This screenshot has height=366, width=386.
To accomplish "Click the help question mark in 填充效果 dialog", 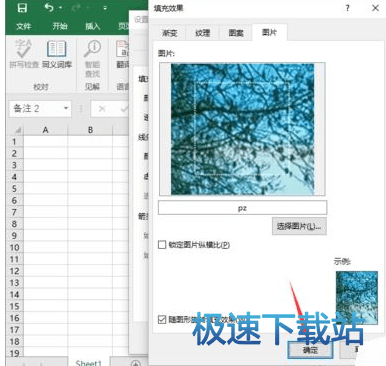I will pyautogui.click(x=347, y=8).
